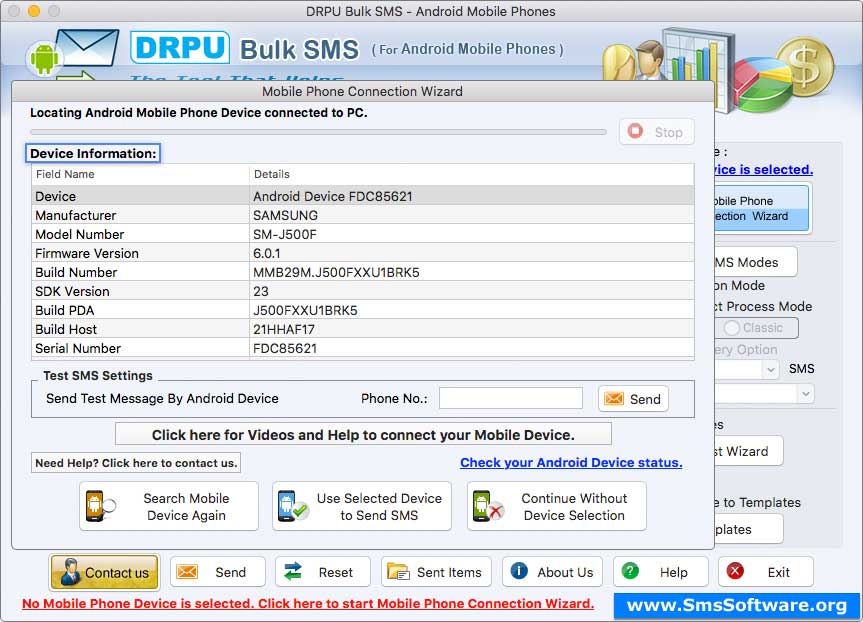Click the phone with green checkmark icon

292,506
